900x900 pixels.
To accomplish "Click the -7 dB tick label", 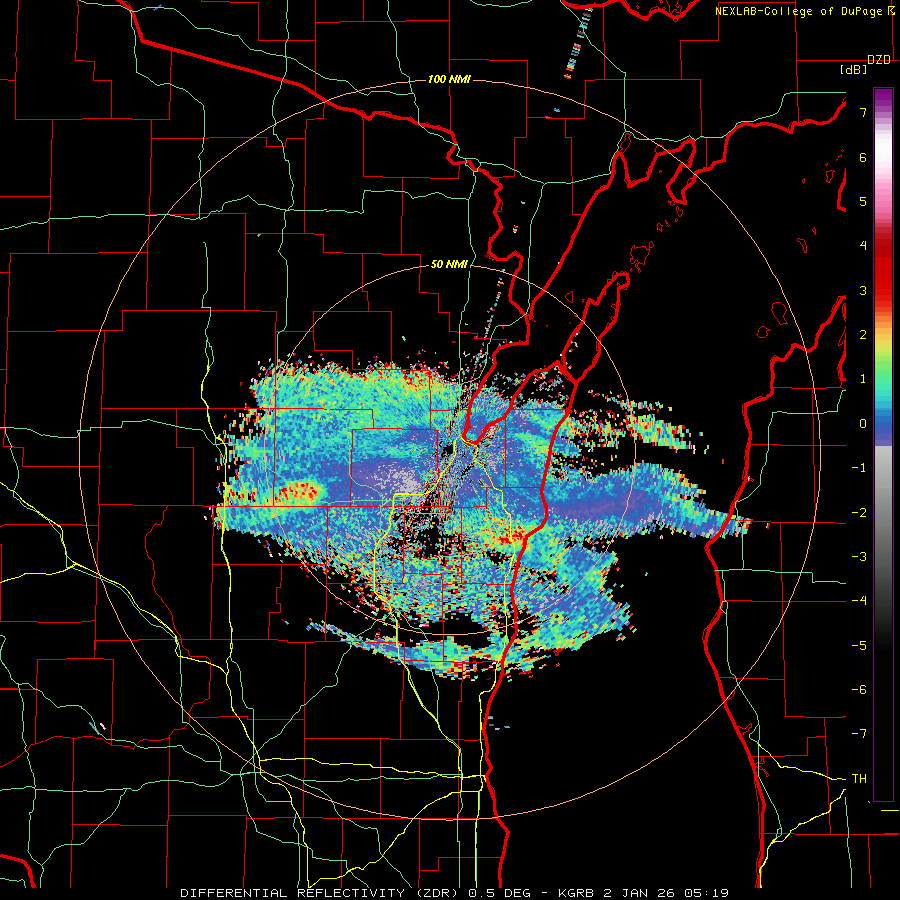I will [859, 734].
